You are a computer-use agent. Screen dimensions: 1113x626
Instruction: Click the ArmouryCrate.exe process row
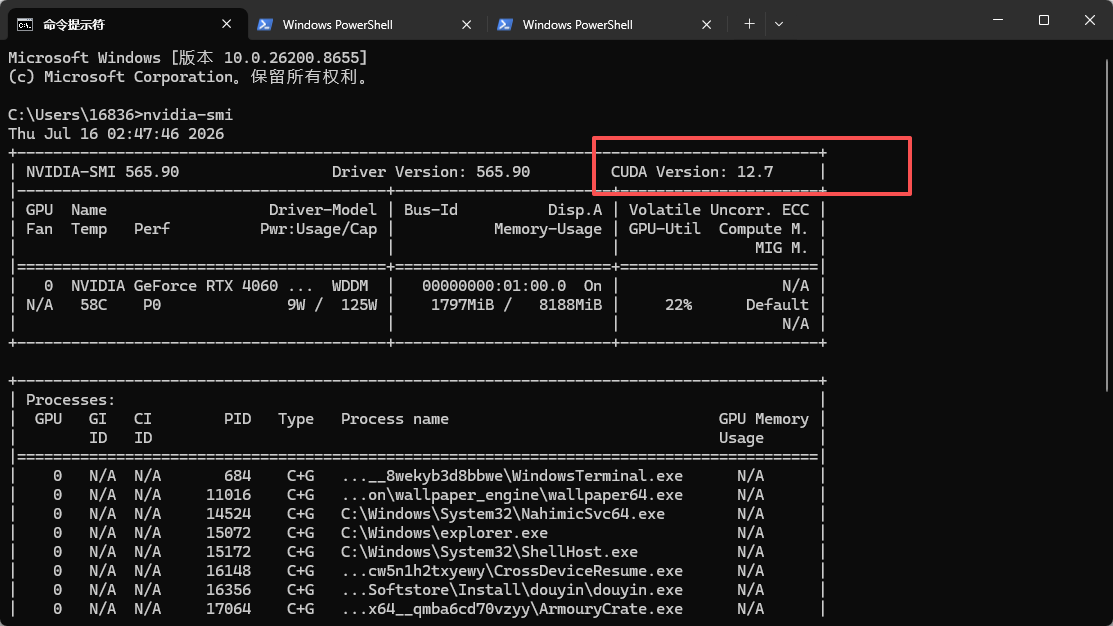coord(417,609)
